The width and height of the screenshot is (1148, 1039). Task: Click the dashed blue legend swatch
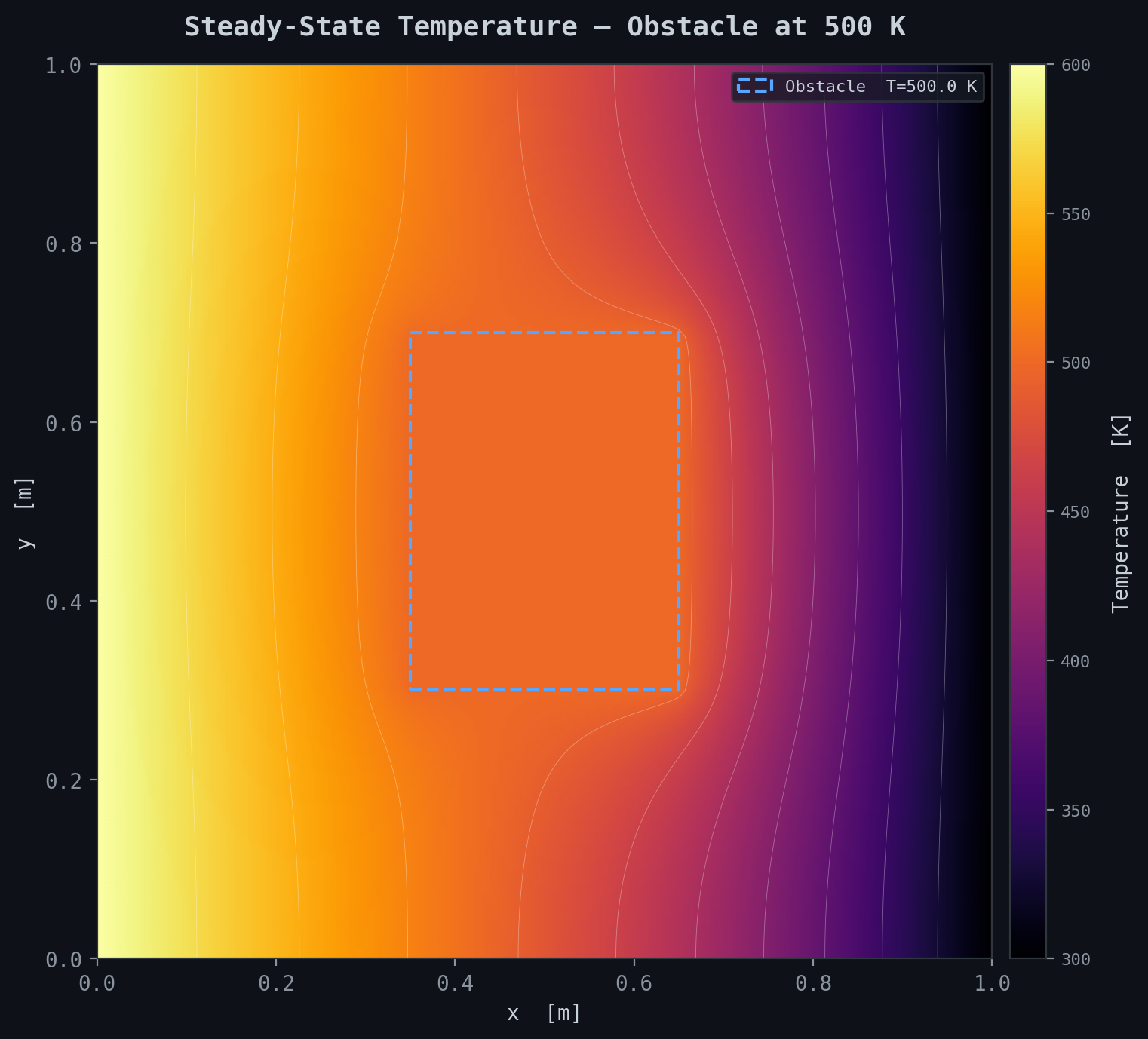[x=755, y=86]
